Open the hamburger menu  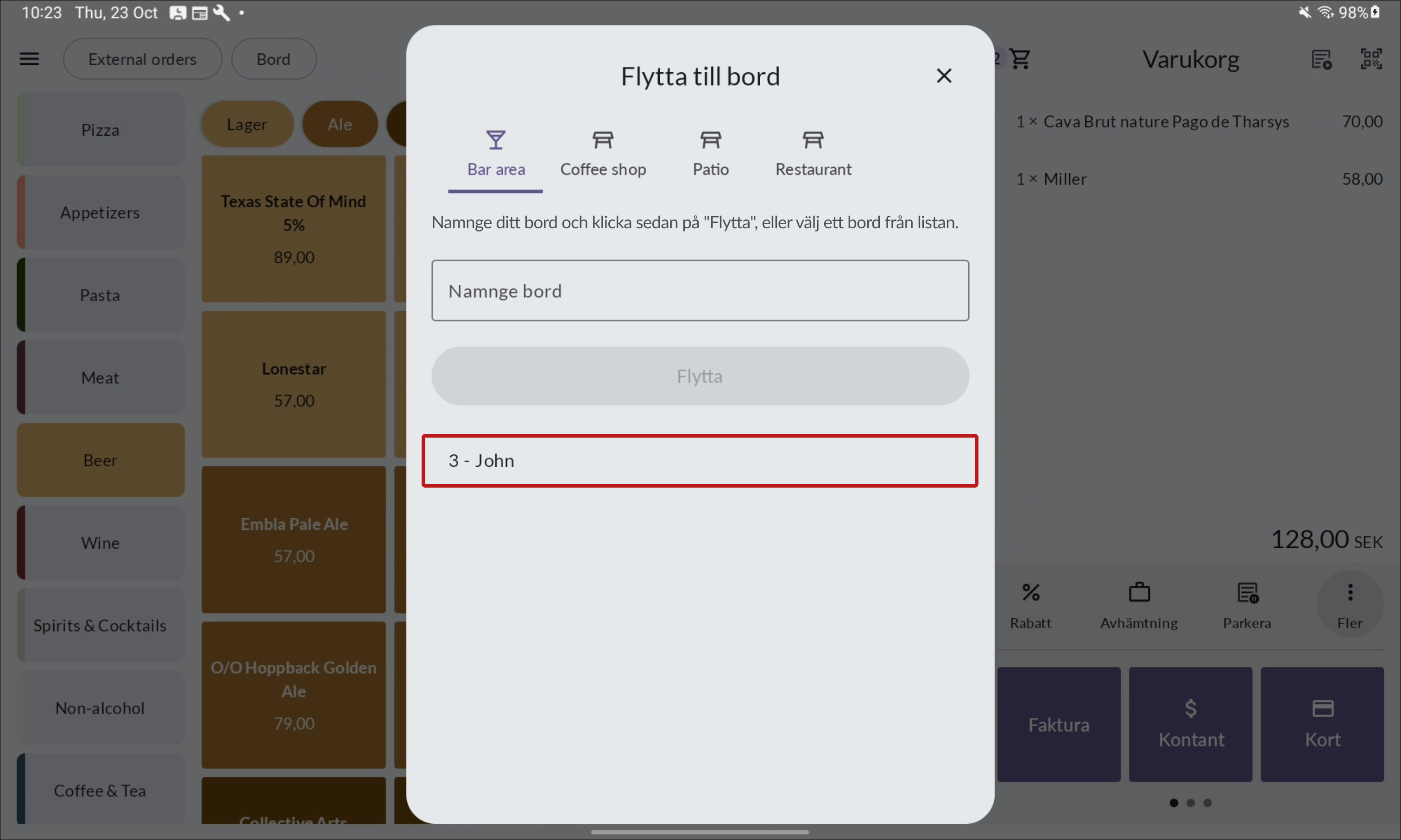coord(30,59)
